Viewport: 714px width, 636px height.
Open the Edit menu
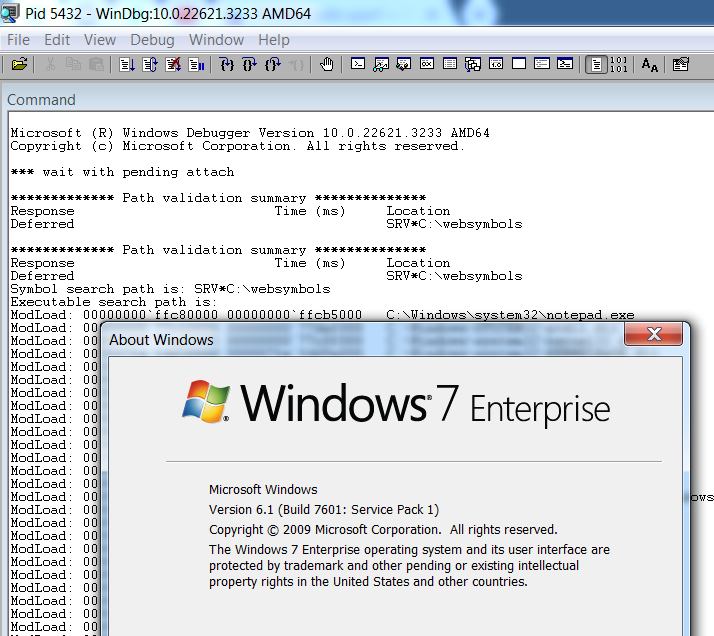click(57, 40)
